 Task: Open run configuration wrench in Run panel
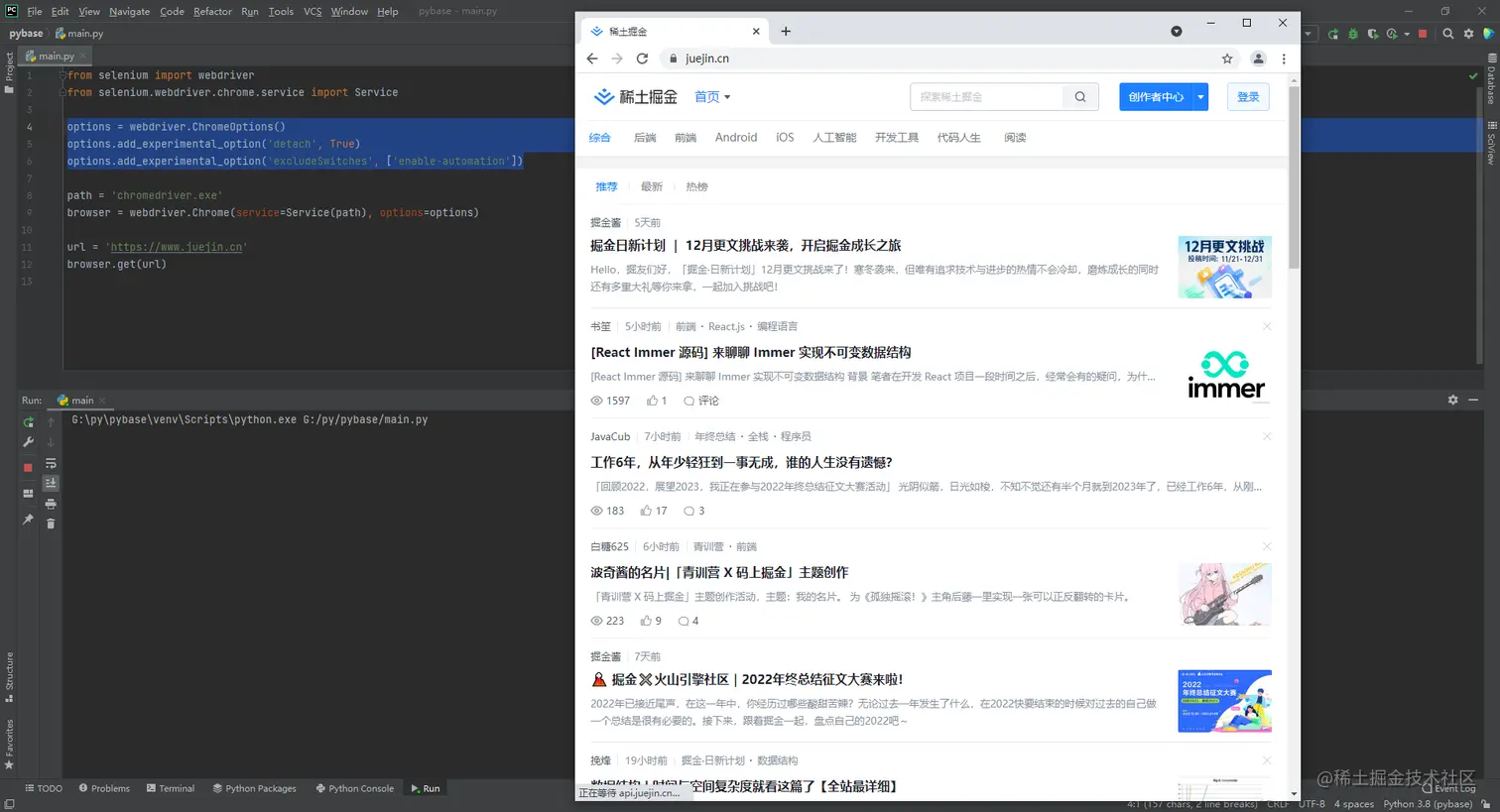coord(28,442)
